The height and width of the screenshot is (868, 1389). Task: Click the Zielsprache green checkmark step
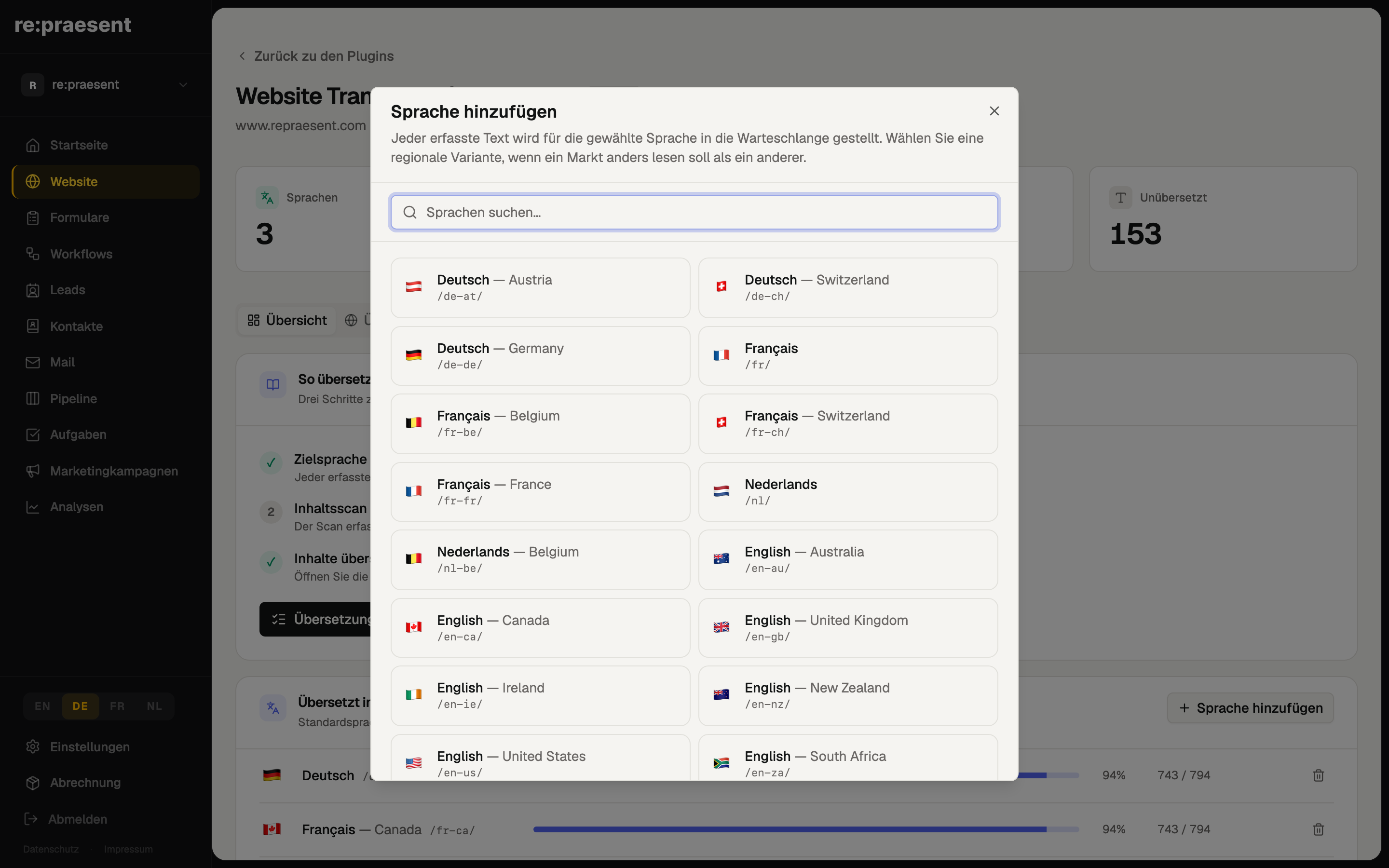(x=271, y=463)
